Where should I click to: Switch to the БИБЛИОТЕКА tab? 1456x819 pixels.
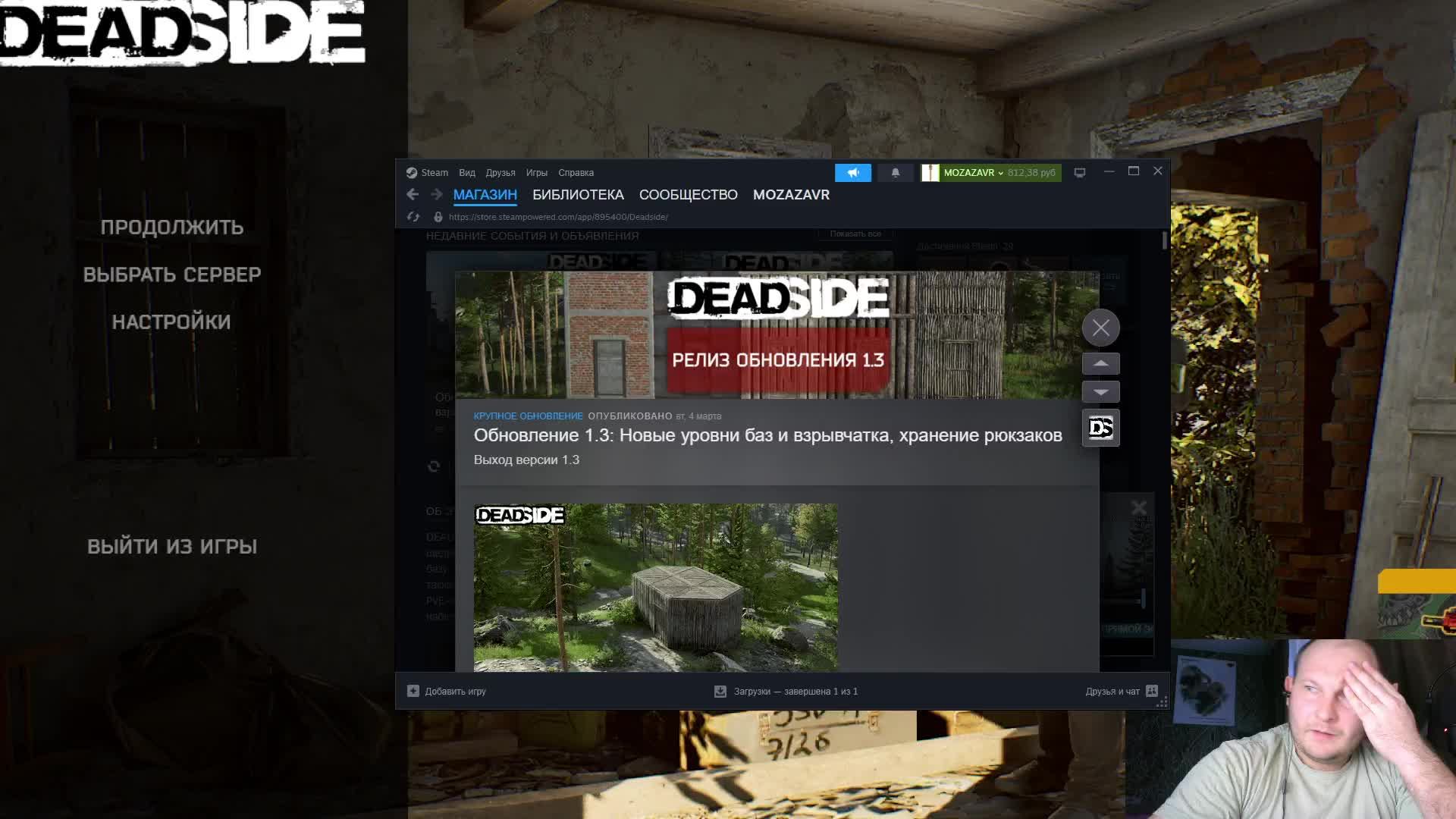pyautogui.click(x=578, y=194)
